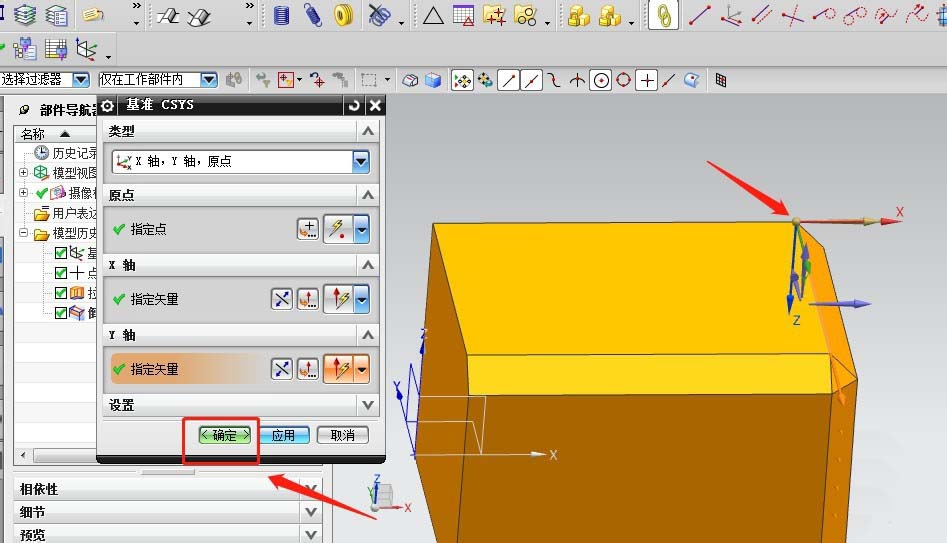The height and width of the screenshot is (543, 947).
Task: Click the 确定 button
Action: (225, 435)
